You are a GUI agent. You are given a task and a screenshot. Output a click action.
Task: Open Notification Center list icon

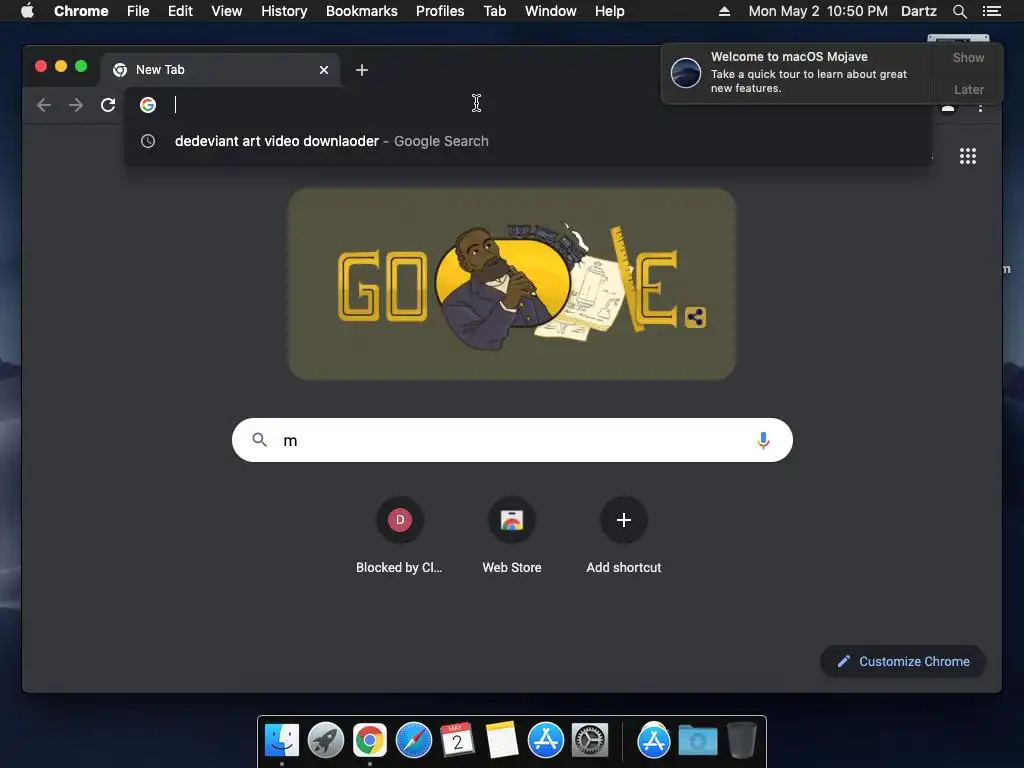pos(992,11)
